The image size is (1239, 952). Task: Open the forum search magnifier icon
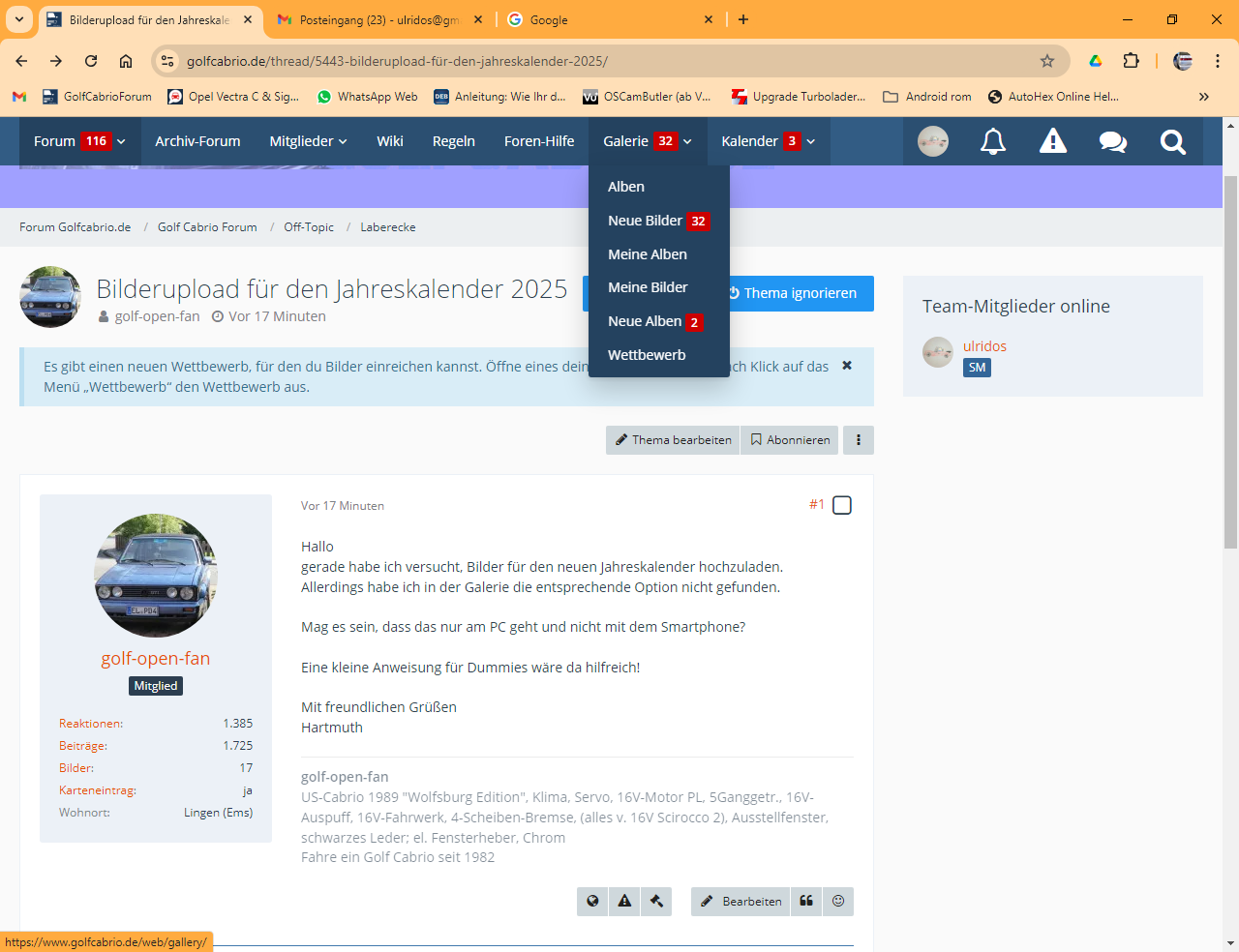pyautogui.click(x=1172, y=142)
